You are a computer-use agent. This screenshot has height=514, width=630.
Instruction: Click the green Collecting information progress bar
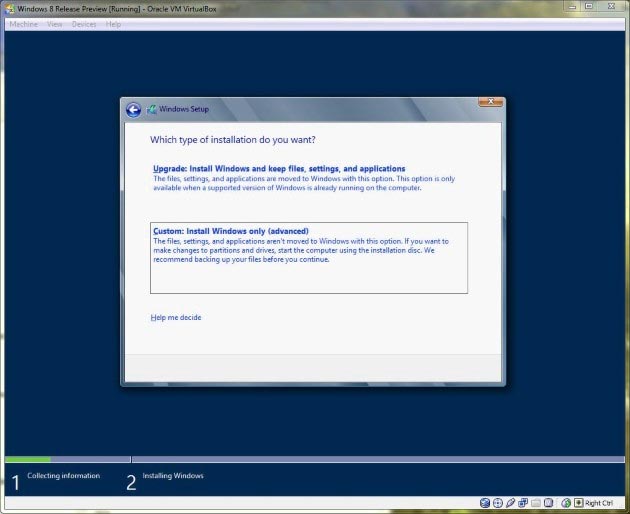[28, 459]
